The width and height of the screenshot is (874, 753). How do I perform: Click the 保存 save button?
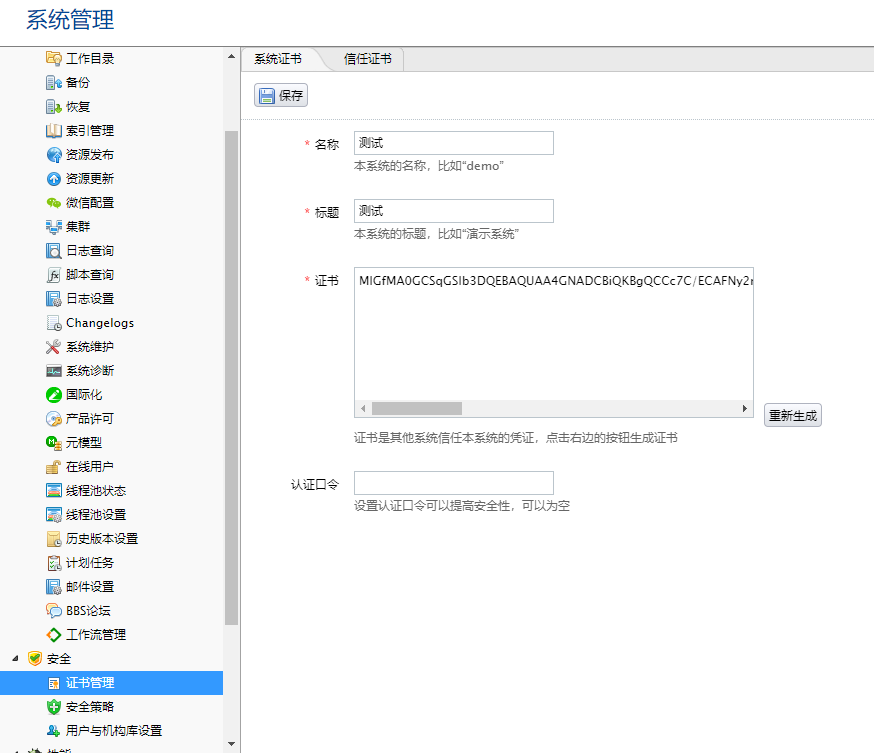280,94
